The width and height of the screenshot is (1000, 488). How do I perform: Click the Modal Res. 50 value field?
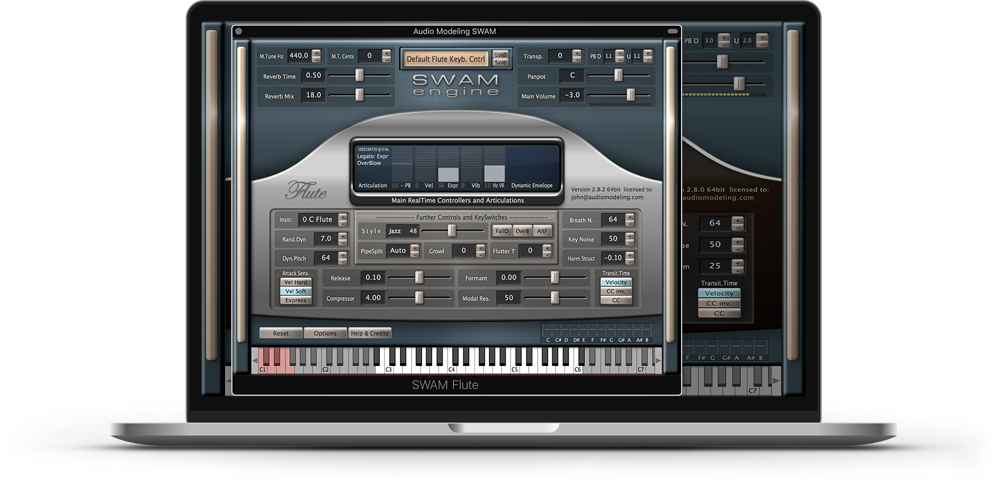[x=508, y=298]
